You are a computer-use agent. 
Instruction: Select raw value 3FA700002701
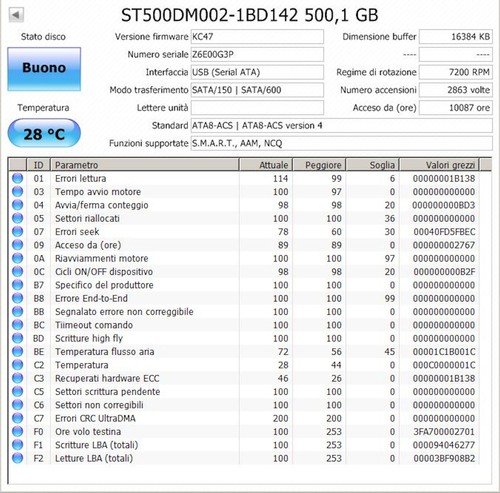tap(444, 432)
